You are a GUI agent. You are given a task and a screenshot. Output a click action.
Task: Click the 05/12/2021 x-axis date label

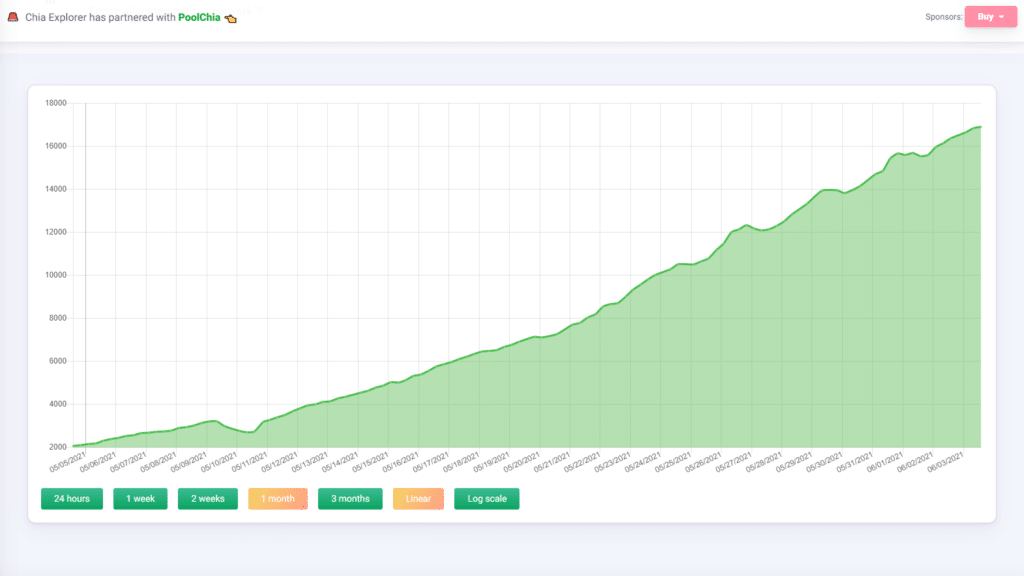click(x=280, y=462)
